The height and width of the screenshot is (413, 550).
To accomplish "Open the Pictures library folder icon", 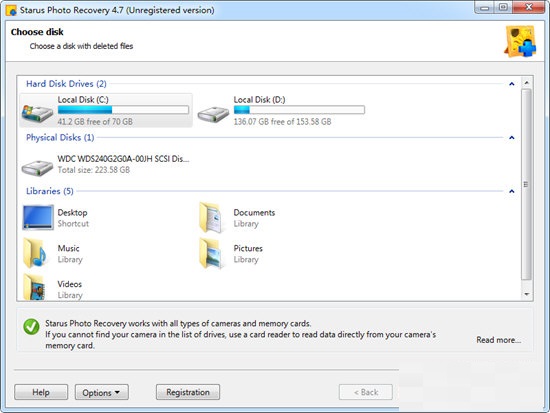I will click(x=211, y=253).
